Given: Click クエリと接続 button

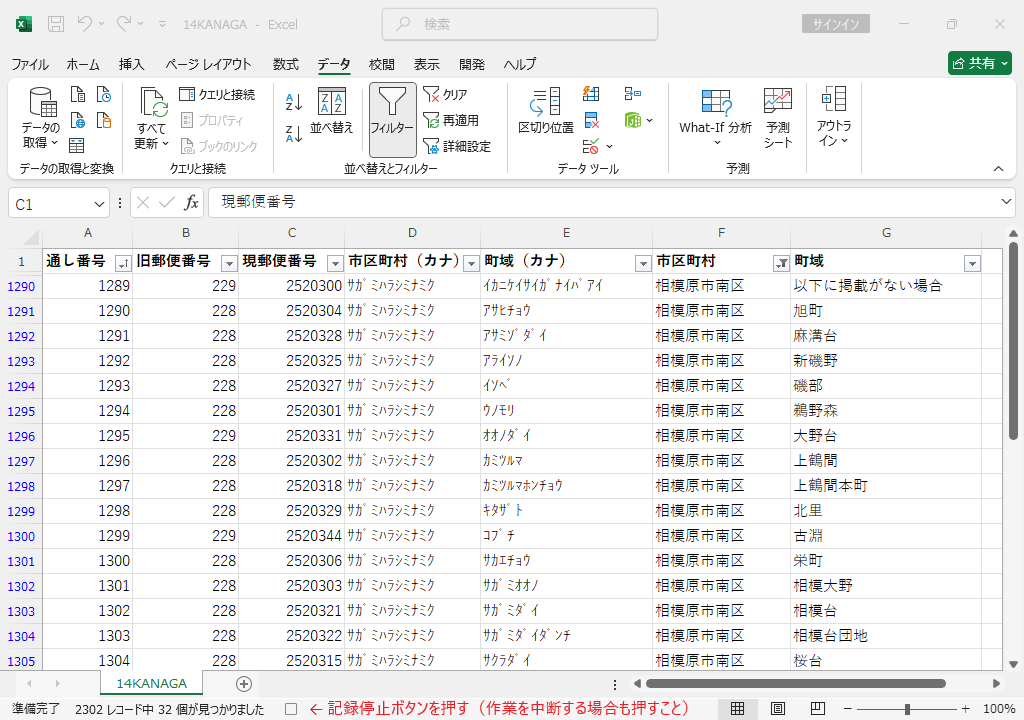Looking at the screenshot, I should click(217, 95).
